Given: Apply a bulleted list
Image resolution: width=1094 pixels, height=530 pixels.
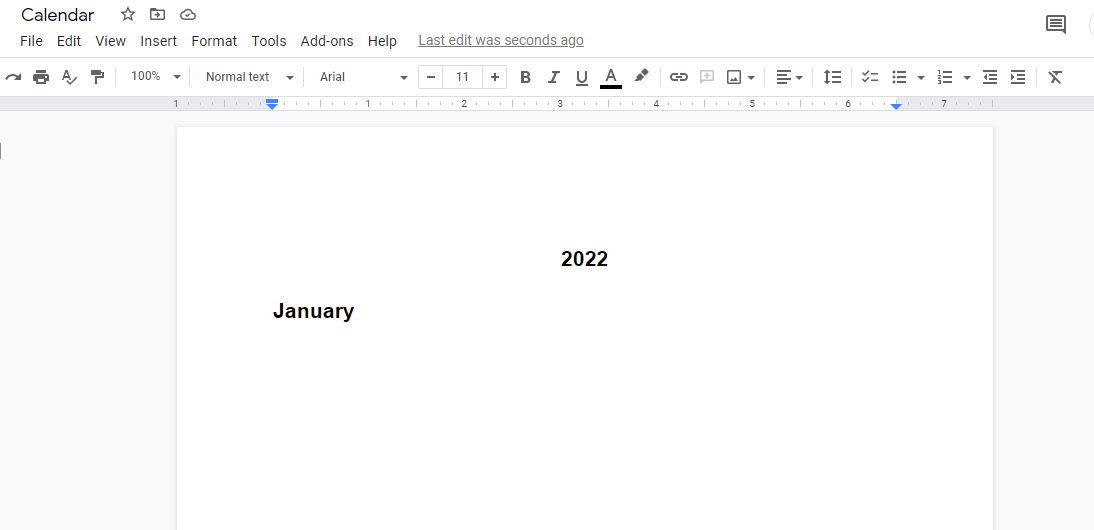Looking at the screenshot, I should pos(899,77).
